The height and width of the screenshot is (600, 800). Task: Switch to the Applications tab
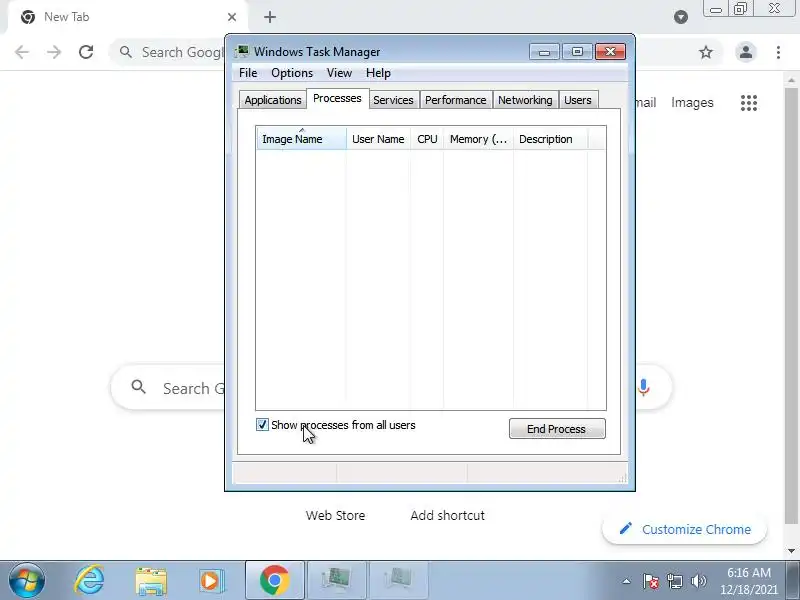point(272,100)
